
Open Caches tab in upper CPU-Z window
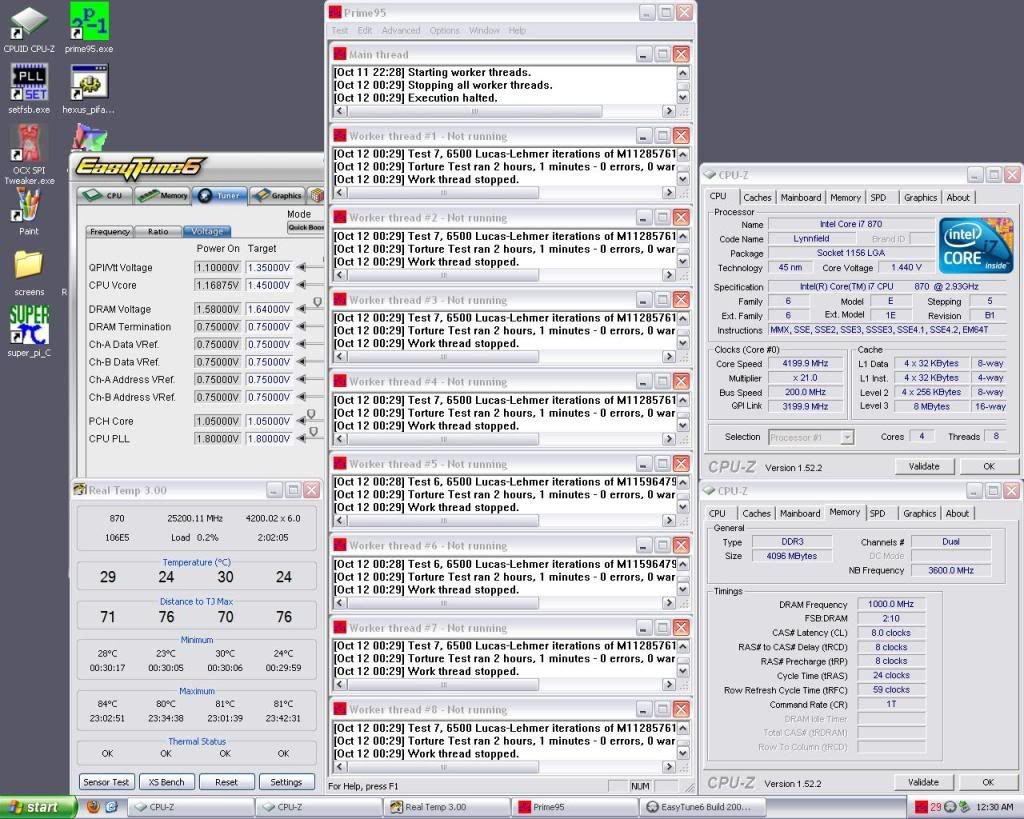757,197
